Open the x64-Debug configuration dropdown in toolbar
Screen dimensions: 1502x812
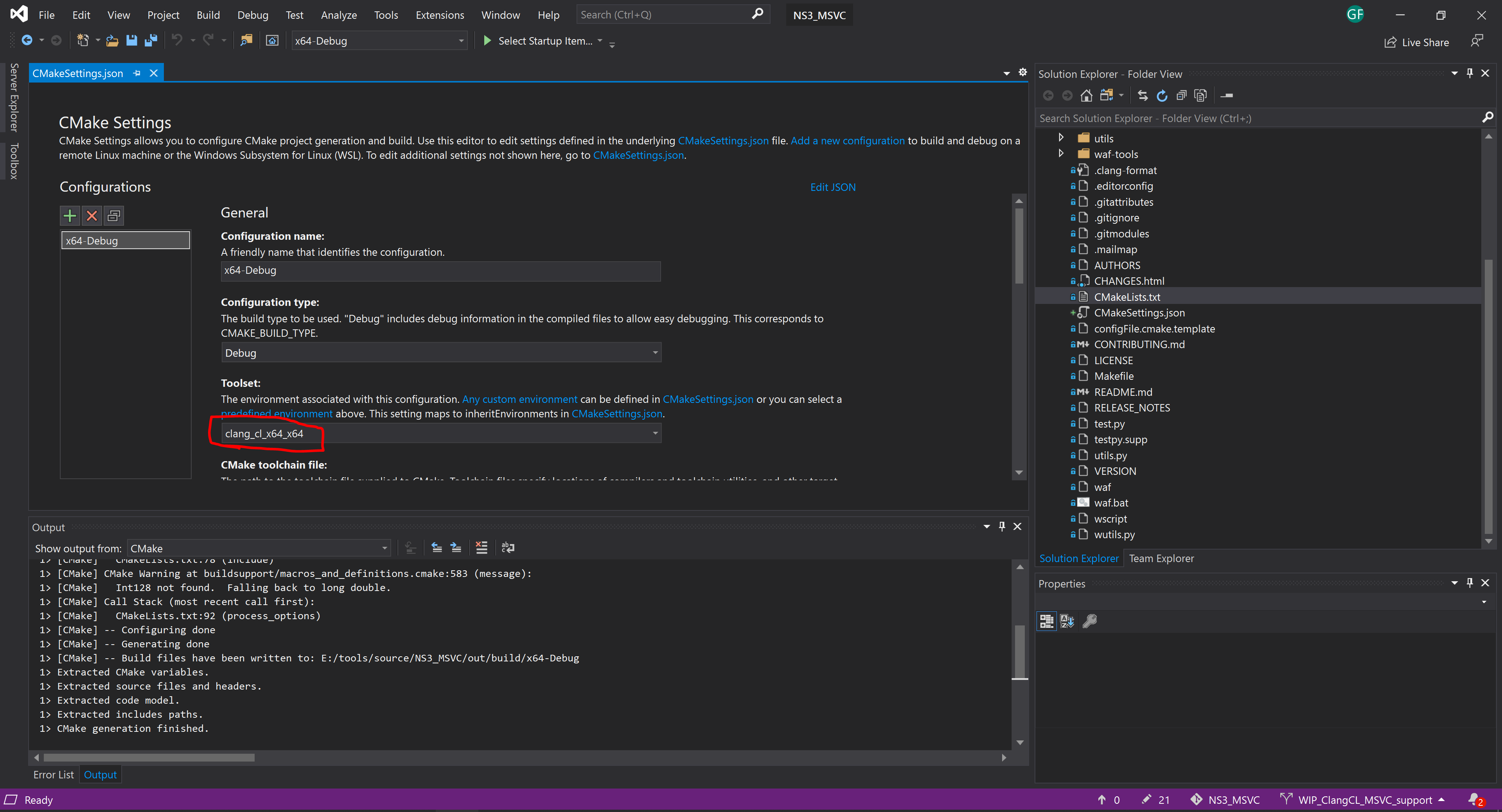(x=460, y=40)
